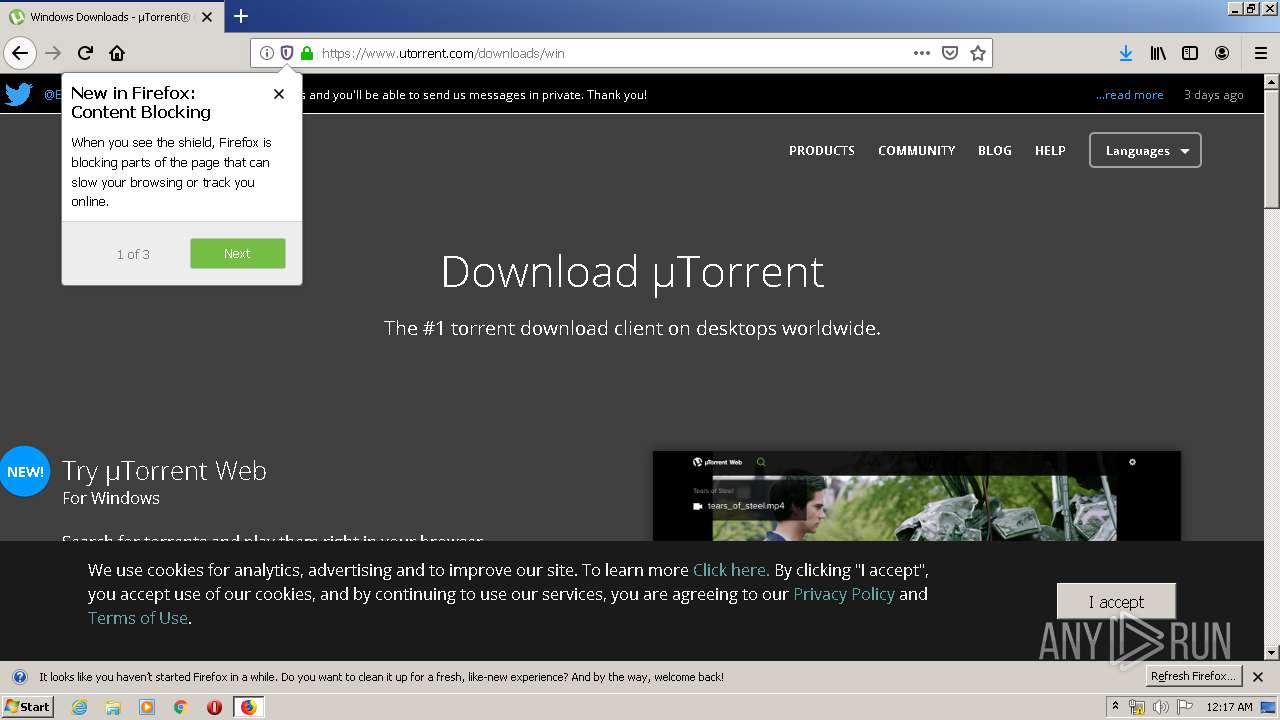Open the Firefox hamburger menu
The height and width of the screenshot is (720, 1280).
coord(1261,53)
